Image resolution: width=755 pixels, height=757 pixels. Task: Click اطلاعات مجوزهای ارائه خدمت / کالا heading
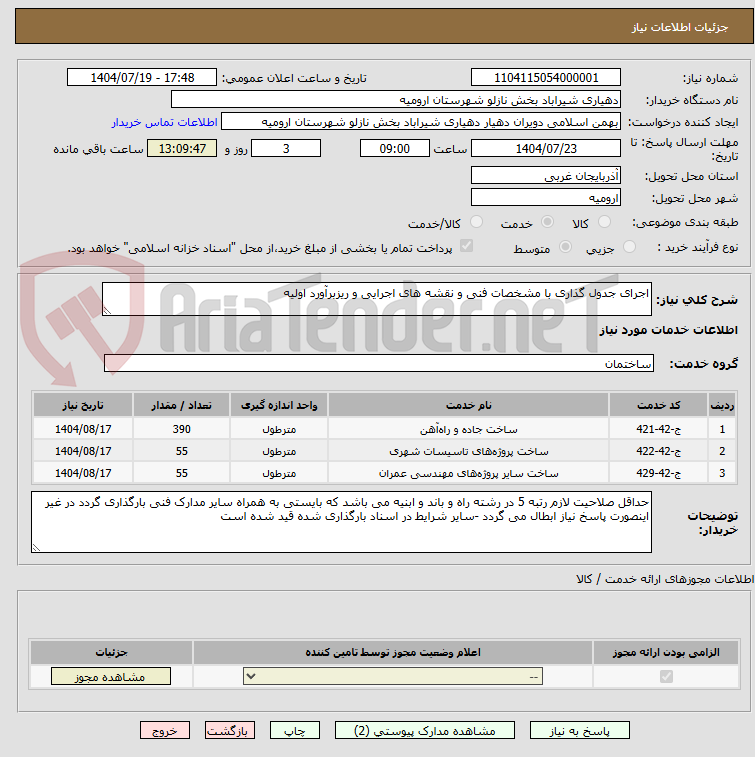tap(665, 578)
